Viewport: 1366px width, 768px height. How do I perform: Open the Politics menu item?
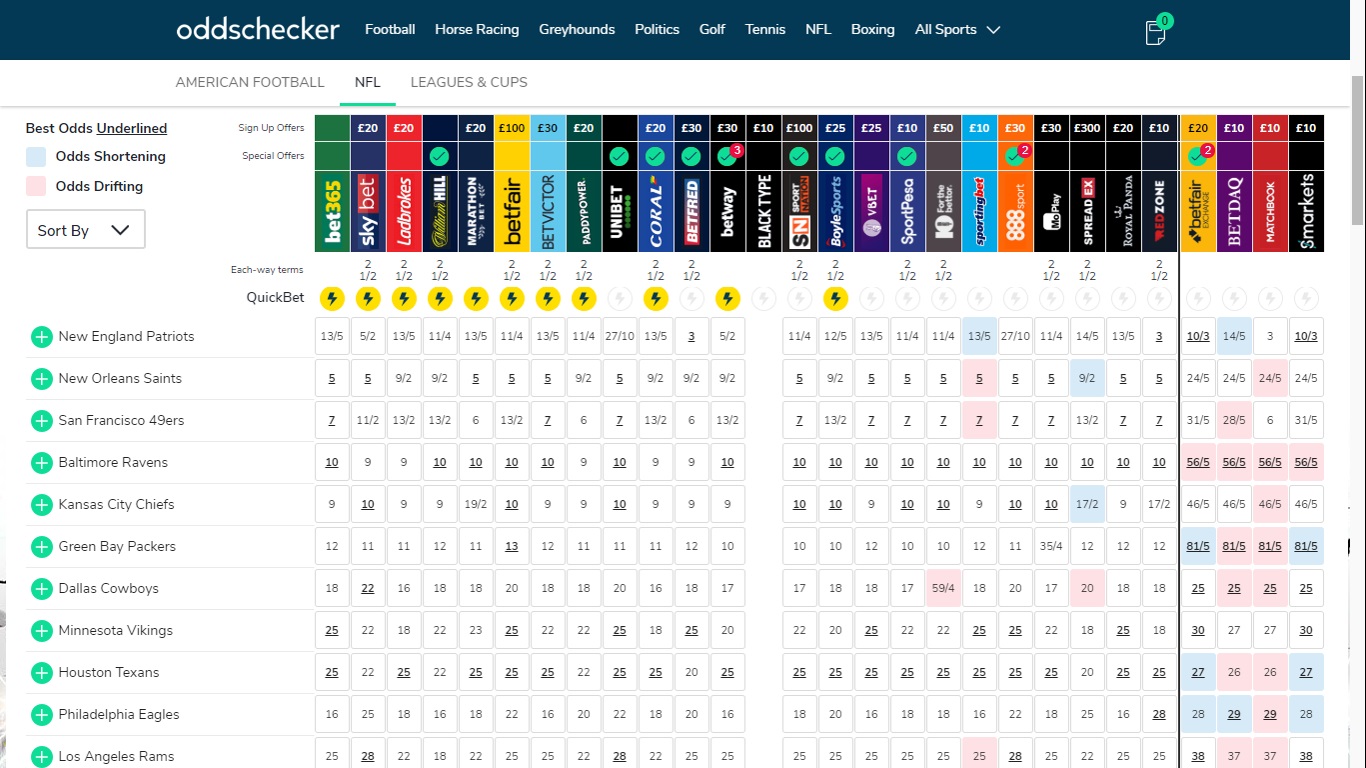[657, 29]
